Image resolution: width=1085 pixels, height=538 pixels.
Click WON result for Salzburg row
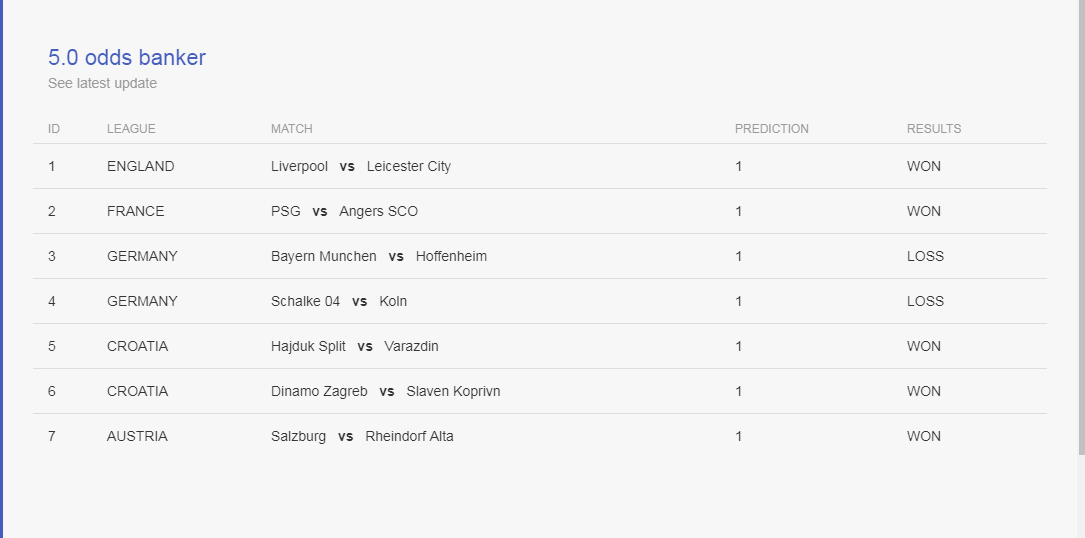coord(924,436)
